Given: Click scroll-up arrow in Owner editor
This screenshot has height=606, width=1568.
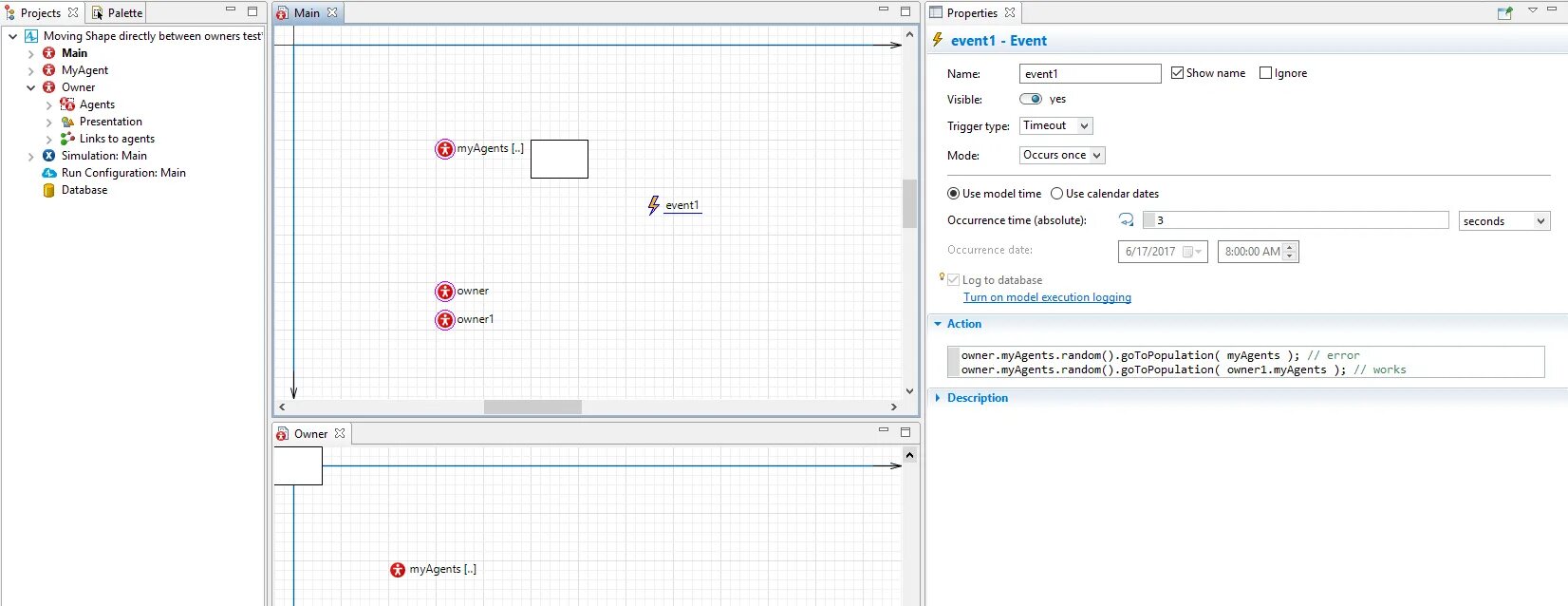Looking at the screenshot, I should point(909,456).
